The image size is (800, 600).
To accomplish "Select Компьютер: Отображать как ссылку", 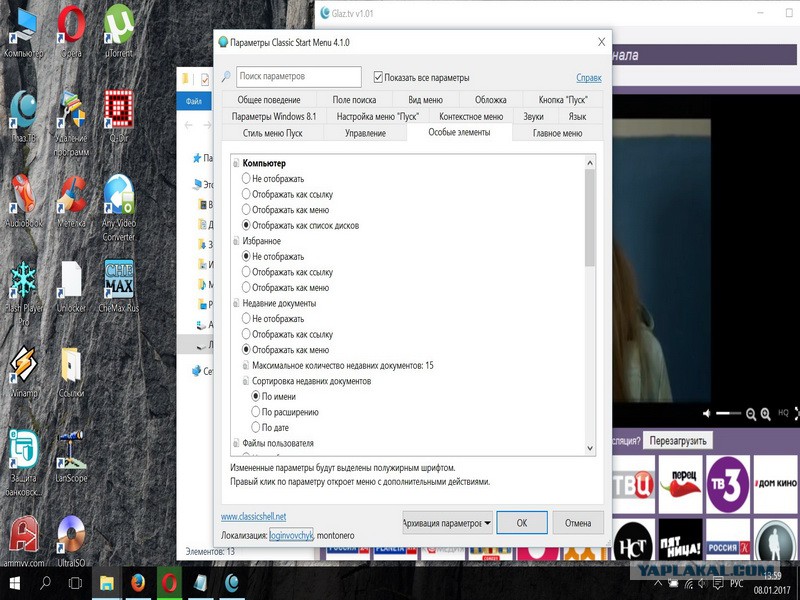I will pyautogui.click(x=246, y=194).
